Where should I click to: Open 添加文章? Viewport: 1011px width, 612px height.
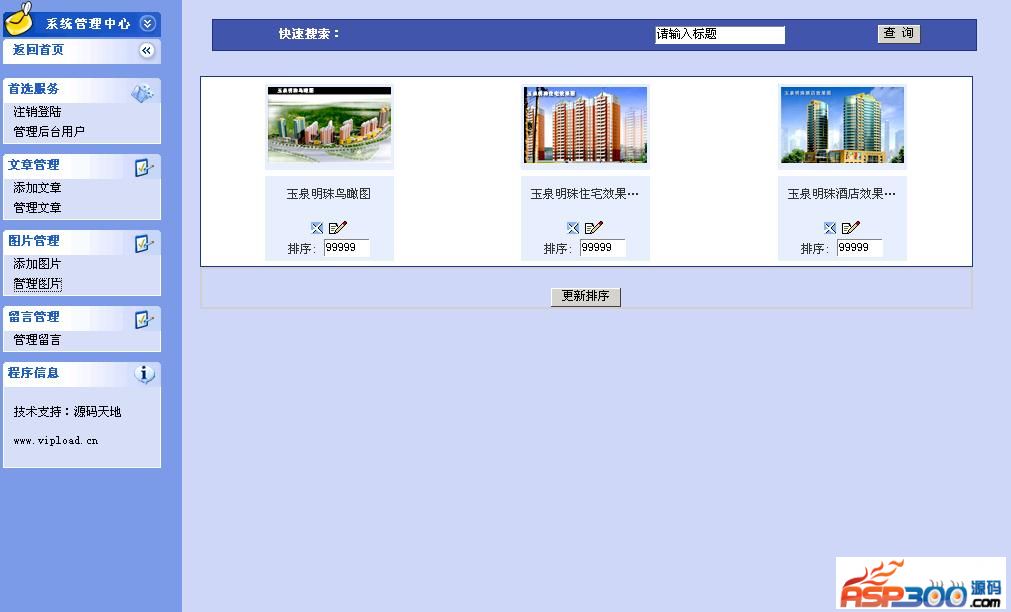coord(37,188)
